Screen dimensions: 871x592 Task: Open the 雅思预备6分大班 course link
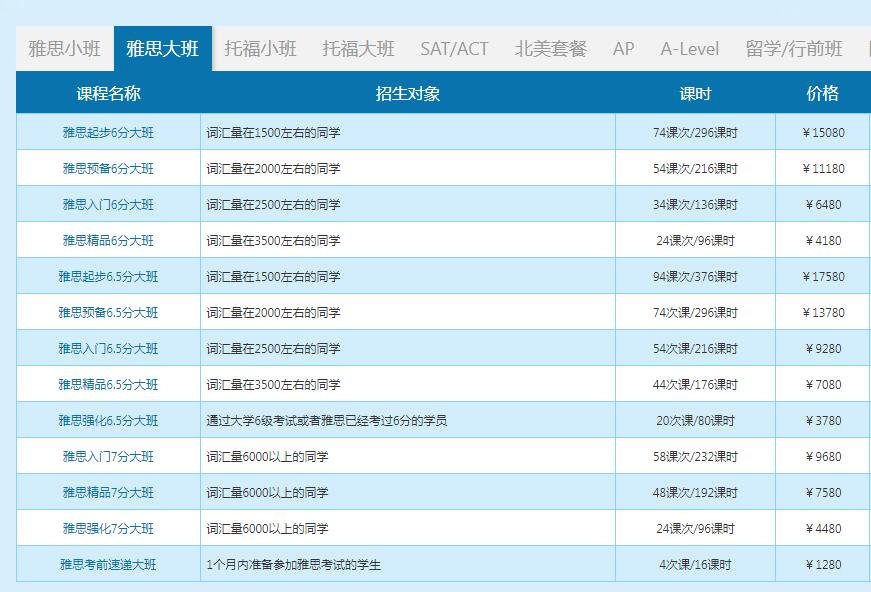click(108, 168)
